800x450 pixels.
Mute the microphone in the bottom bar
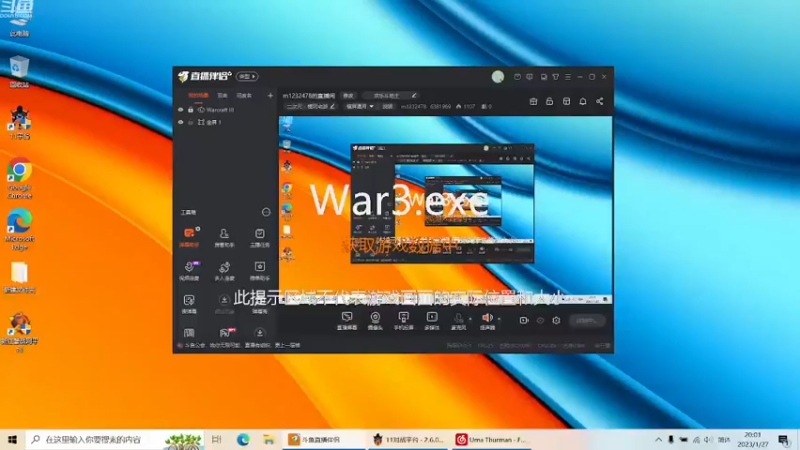(458, 321)
